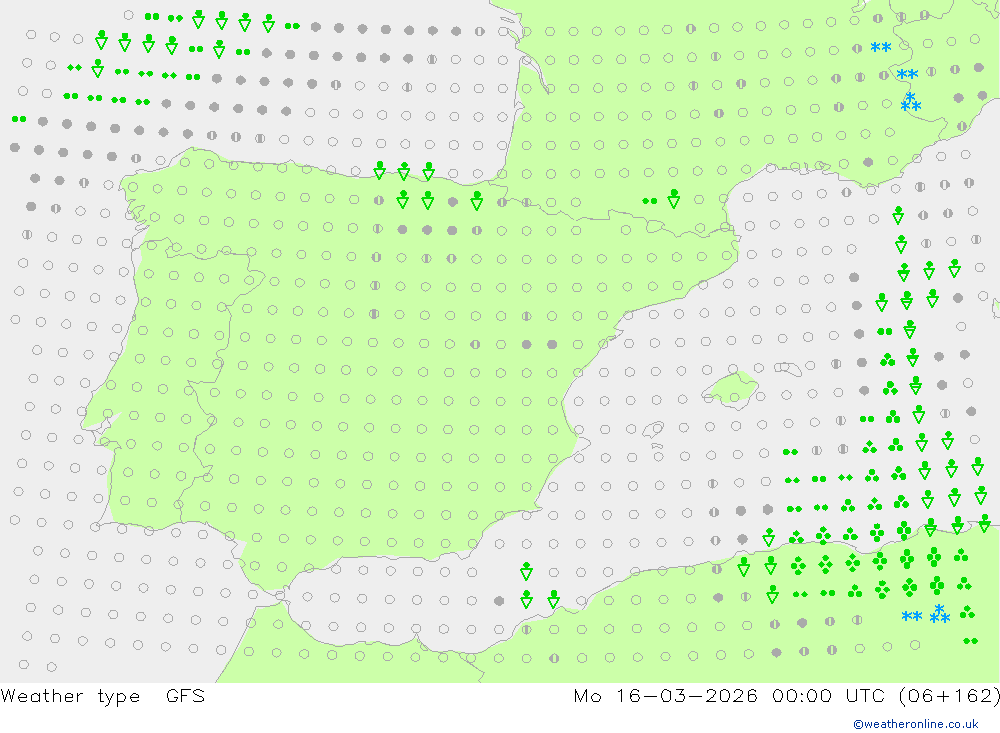
Task: Click the '(06+162)' forecast offset text
Action: (949, 696)
